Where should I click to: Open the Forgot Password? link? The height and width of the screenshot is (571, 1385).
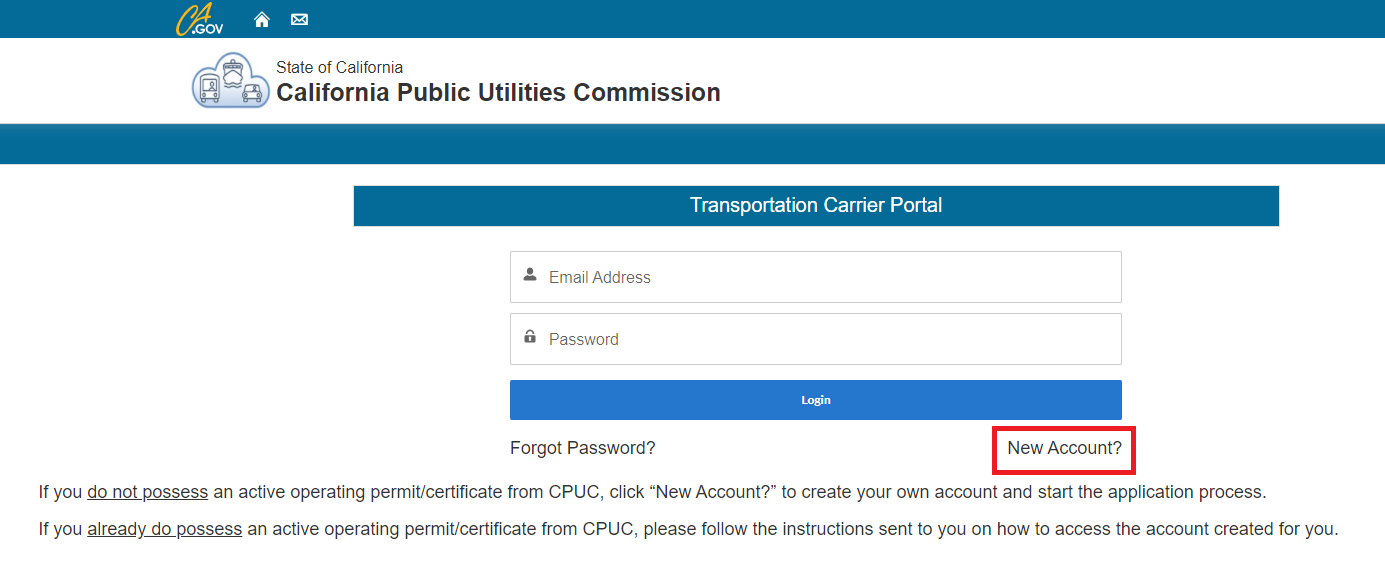(582, 448)
